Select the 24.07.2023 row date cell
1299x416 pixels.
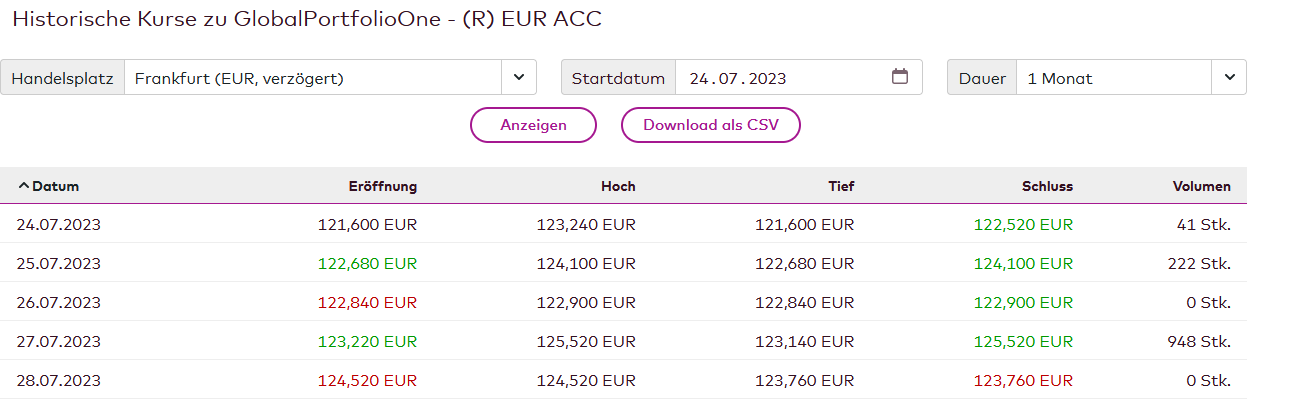click(59, 225)
